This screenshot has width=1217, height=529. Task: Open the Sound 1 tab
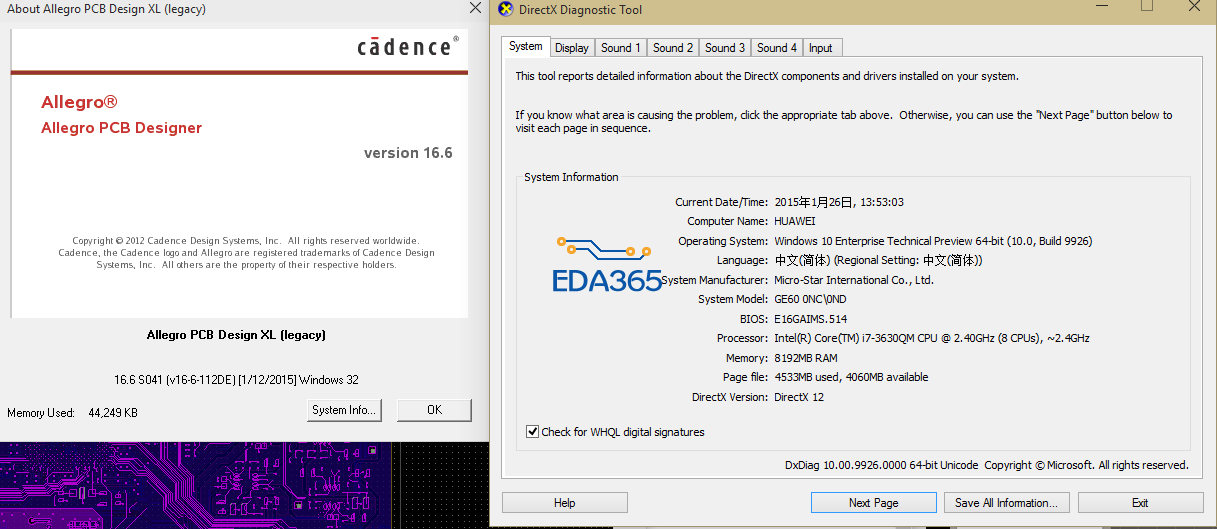tap(620, 47)
